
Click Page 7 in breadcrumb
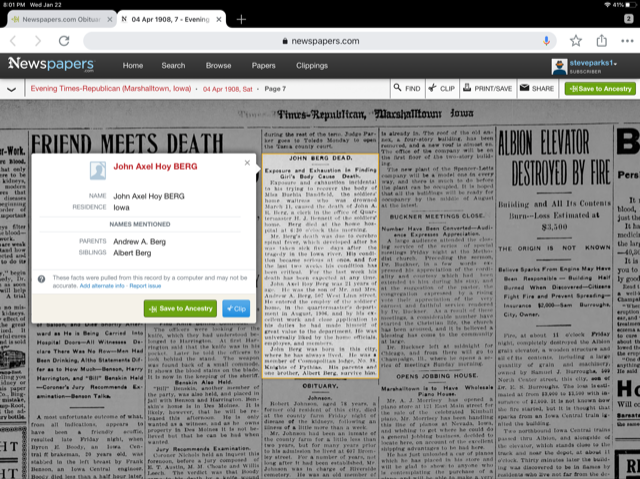point(275,89)
